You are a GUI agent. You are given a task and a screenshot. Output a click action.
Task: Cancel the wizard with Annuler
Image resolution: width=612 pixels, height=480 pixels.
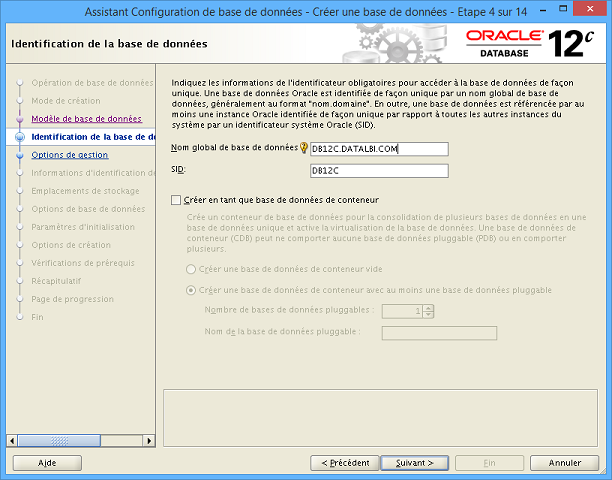(564, 463)
